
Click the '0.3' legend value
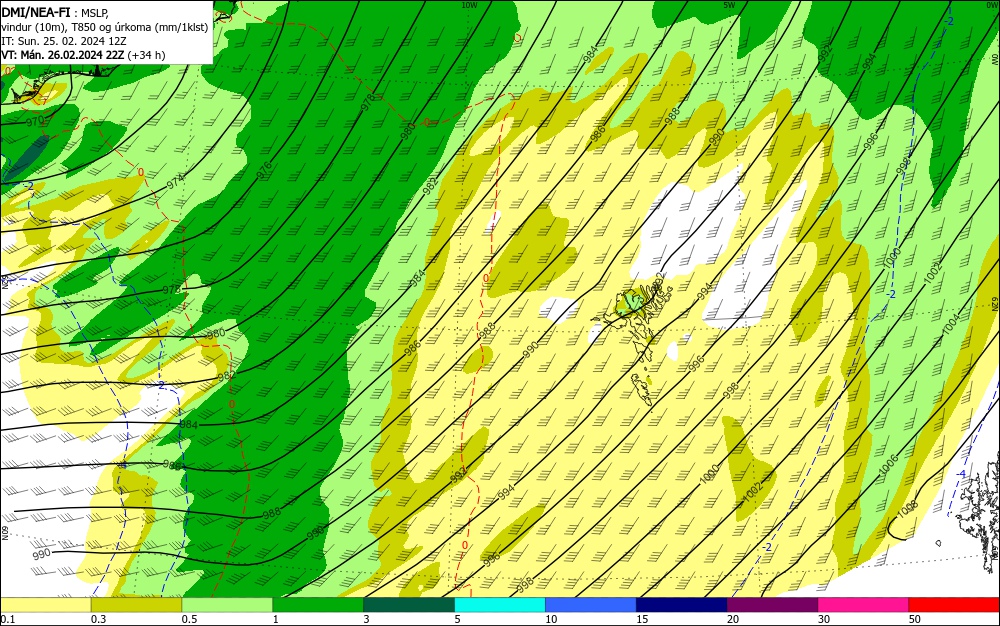tap(99, 619)
